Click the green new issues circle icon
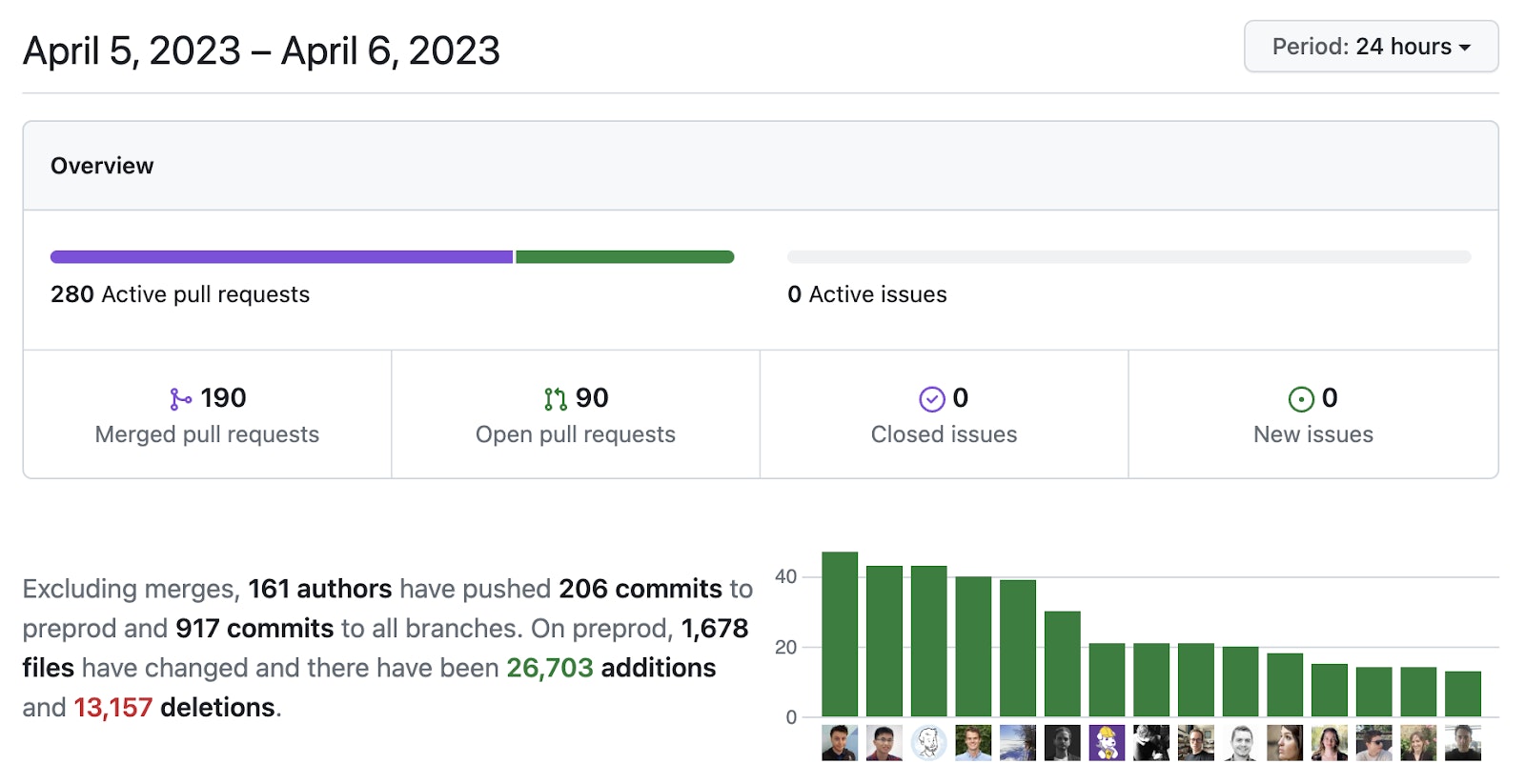This screenshot has width=1525, height=784. [1300, 399]
